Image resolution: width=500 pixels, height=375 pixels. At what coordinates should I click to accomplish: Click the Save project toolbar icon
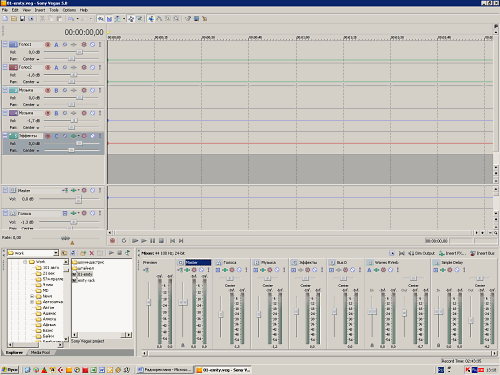tap(22, 19)
